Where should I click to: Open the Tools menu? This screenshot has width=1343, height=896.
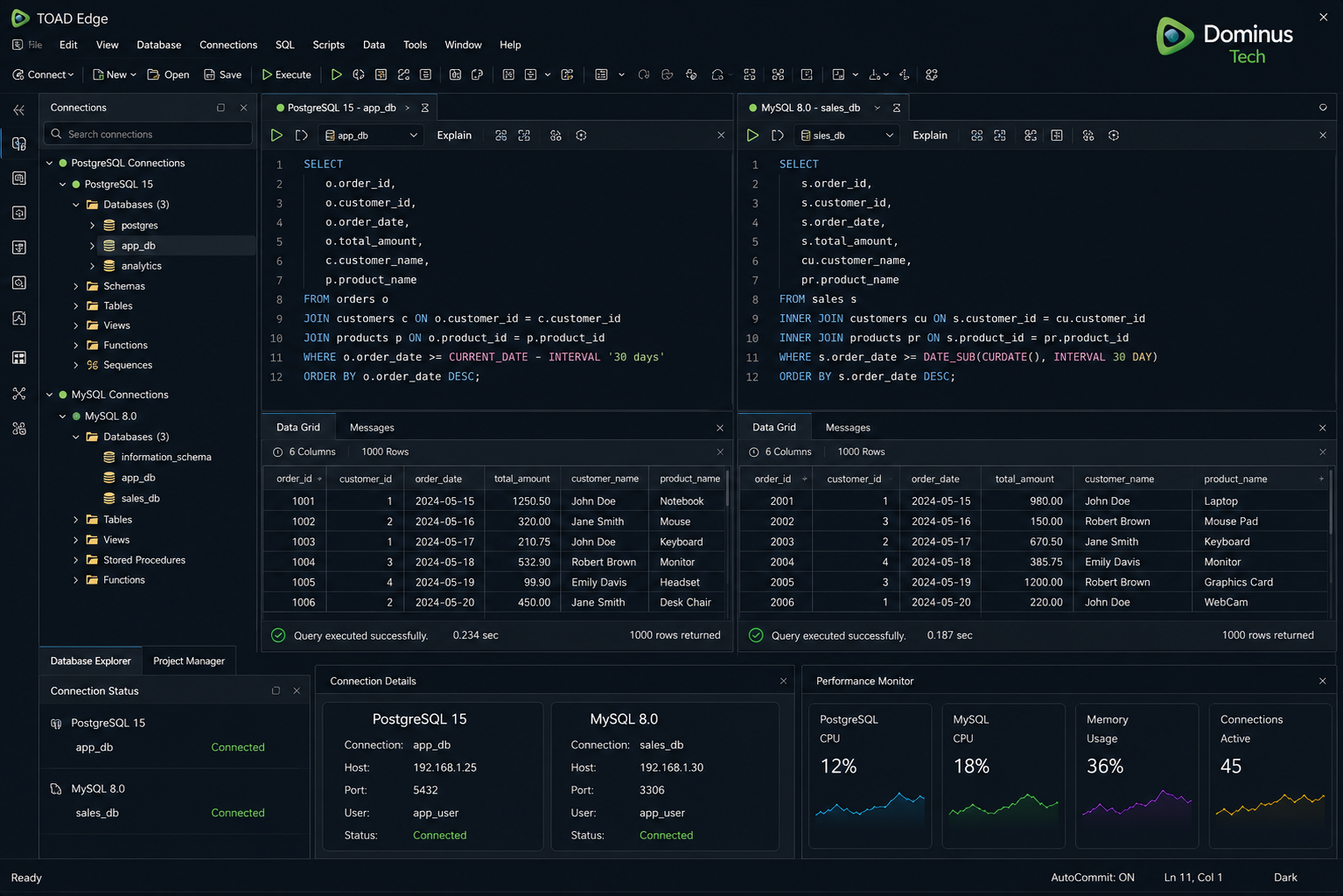coord(415,45)
